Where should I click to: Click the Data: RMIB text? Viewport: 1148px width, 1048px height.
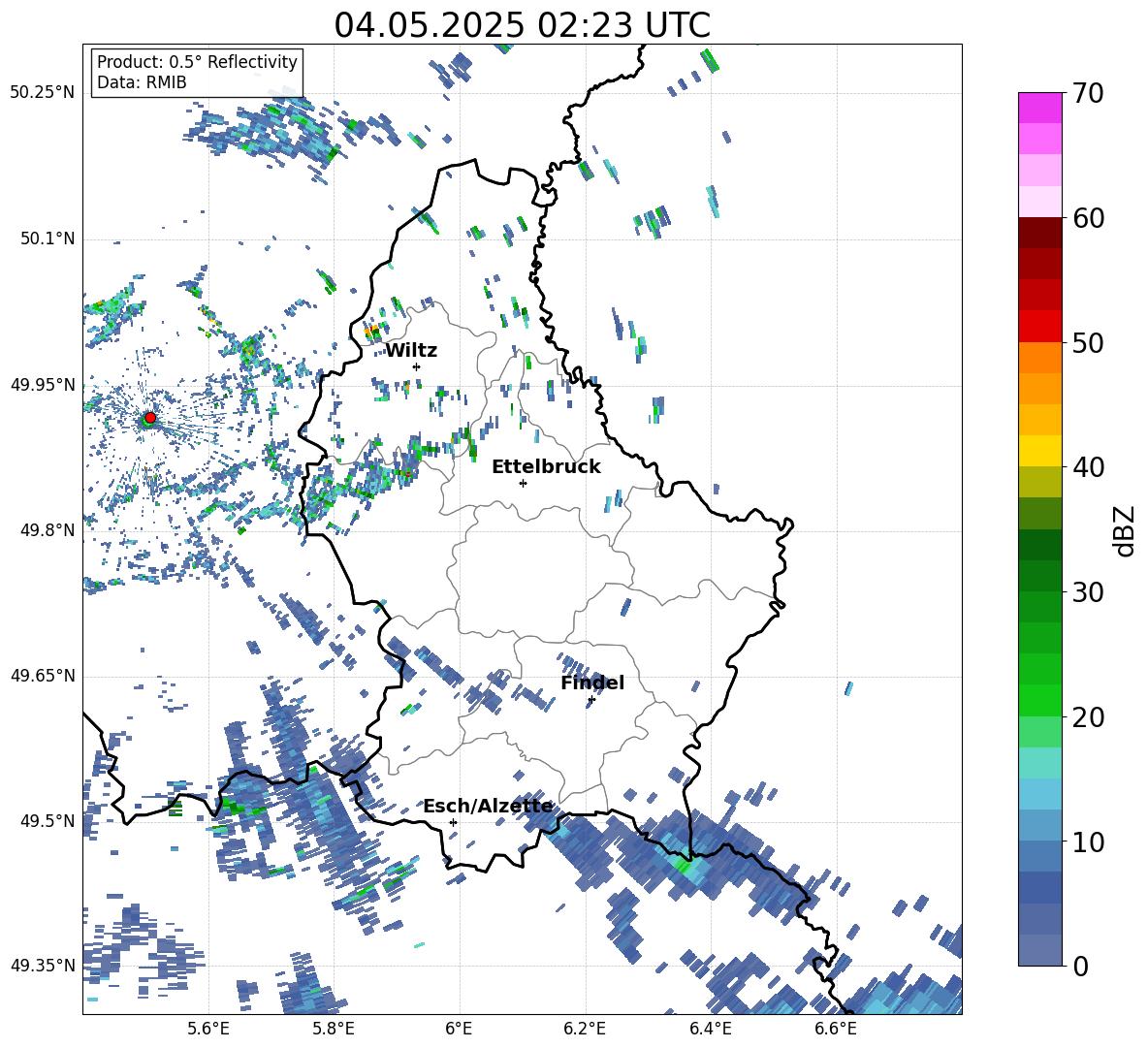click(x=142, y=82)
